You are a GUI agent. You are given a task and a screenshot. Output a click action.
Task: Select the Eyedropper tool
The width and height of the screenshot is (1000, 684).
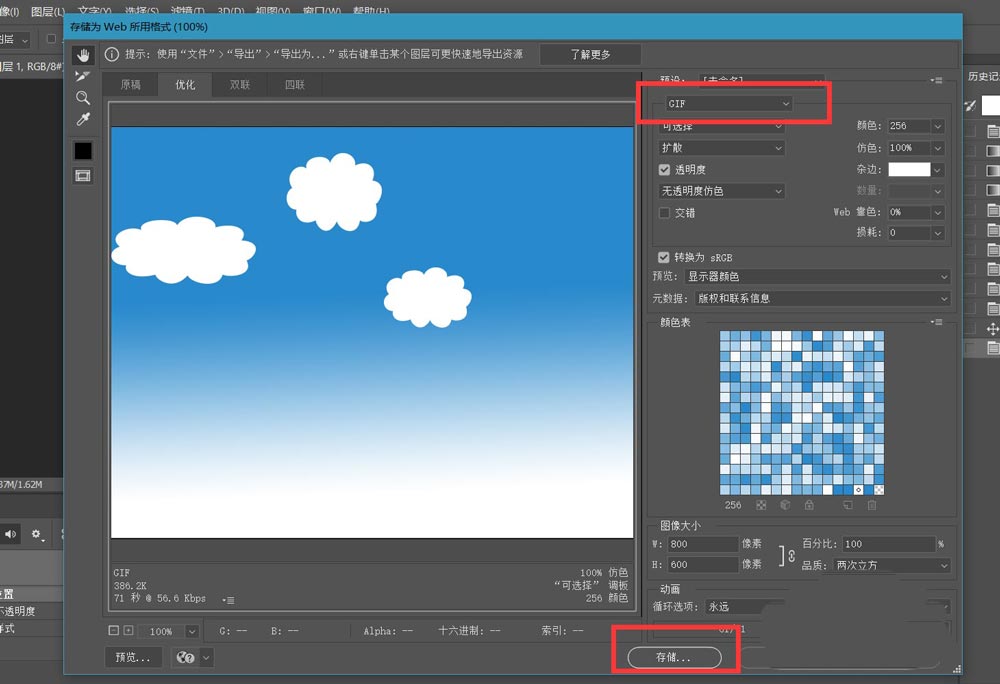pos(83,118)
